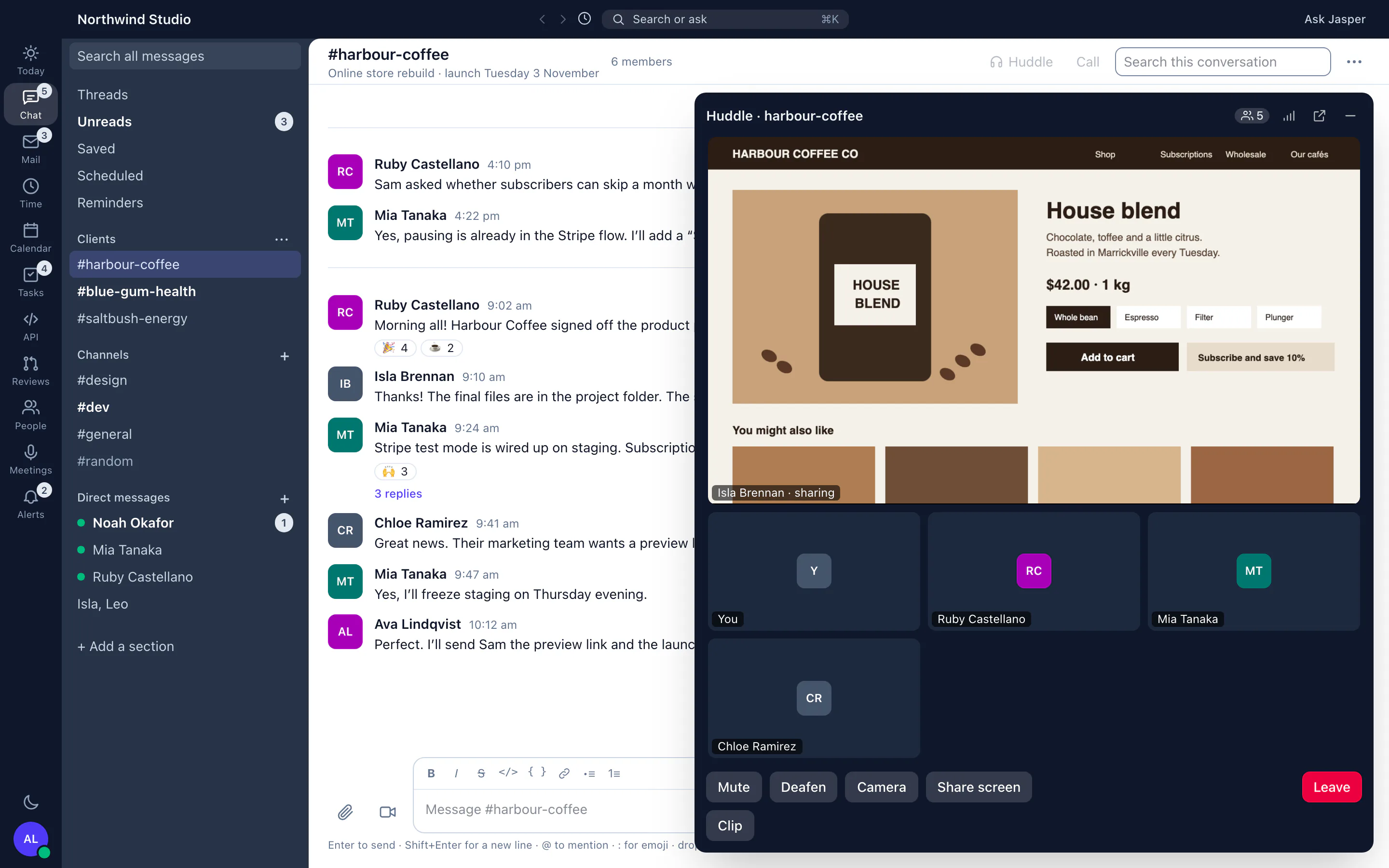Select the Ruby Castellano huddle tile

(1033, 570)
